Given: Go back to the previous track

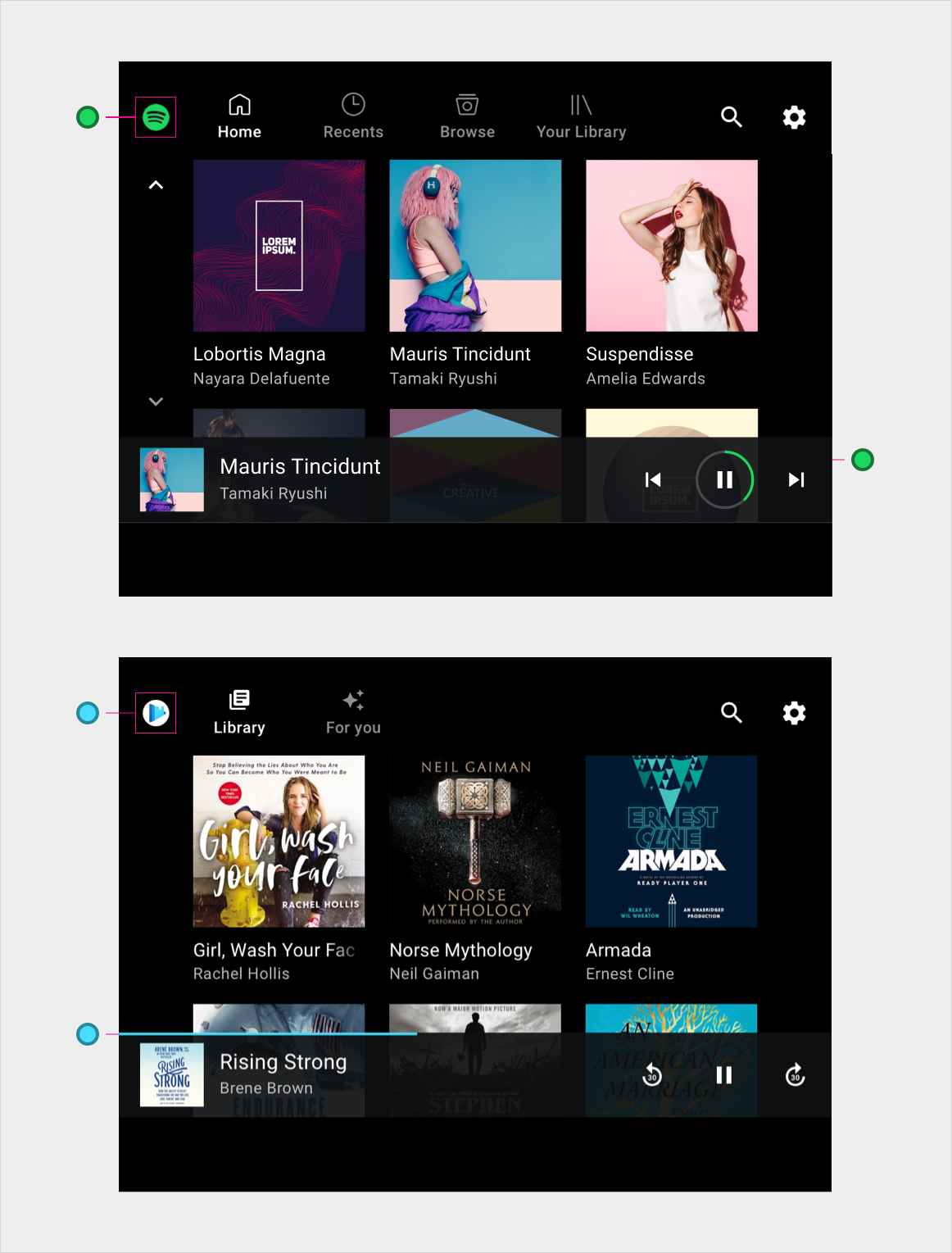Looking at the screenshot, I should pos(653,479).
